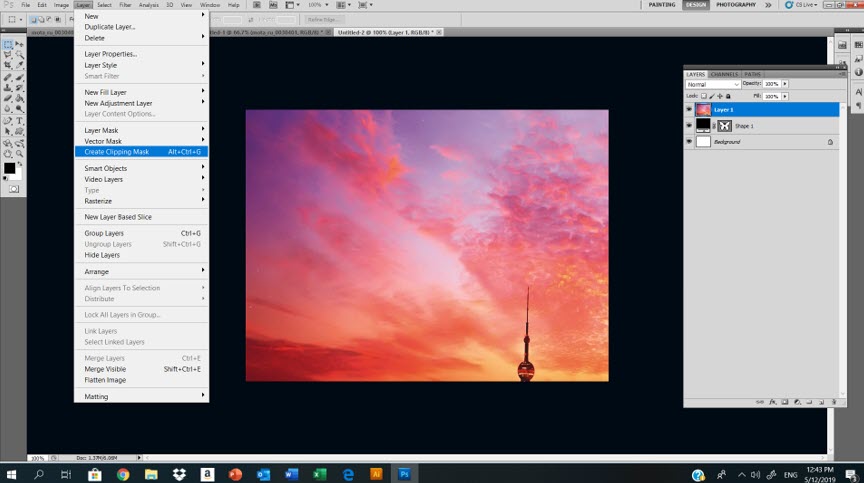Hide the Background layer eye icon

tap(689, 142)
